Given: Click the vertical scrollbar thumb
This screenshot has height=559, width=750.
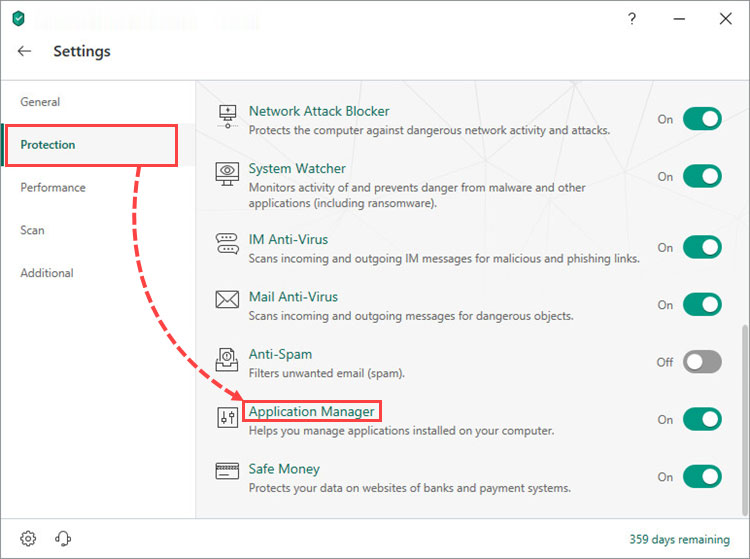Looking at the screenshot, I should 744,421.
